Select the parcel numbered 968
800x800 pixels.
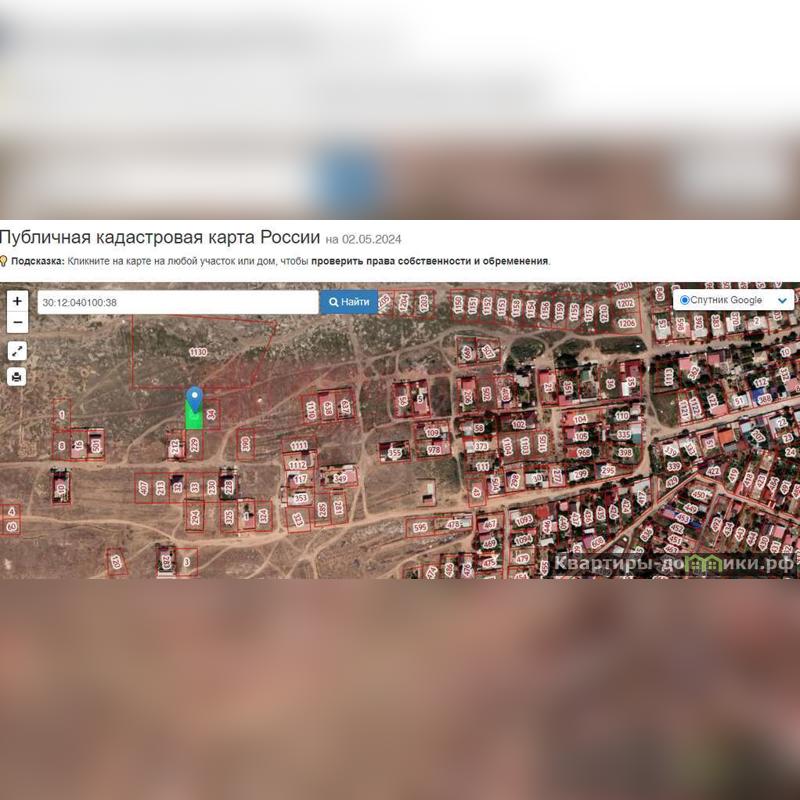click(x=583, y=451)
